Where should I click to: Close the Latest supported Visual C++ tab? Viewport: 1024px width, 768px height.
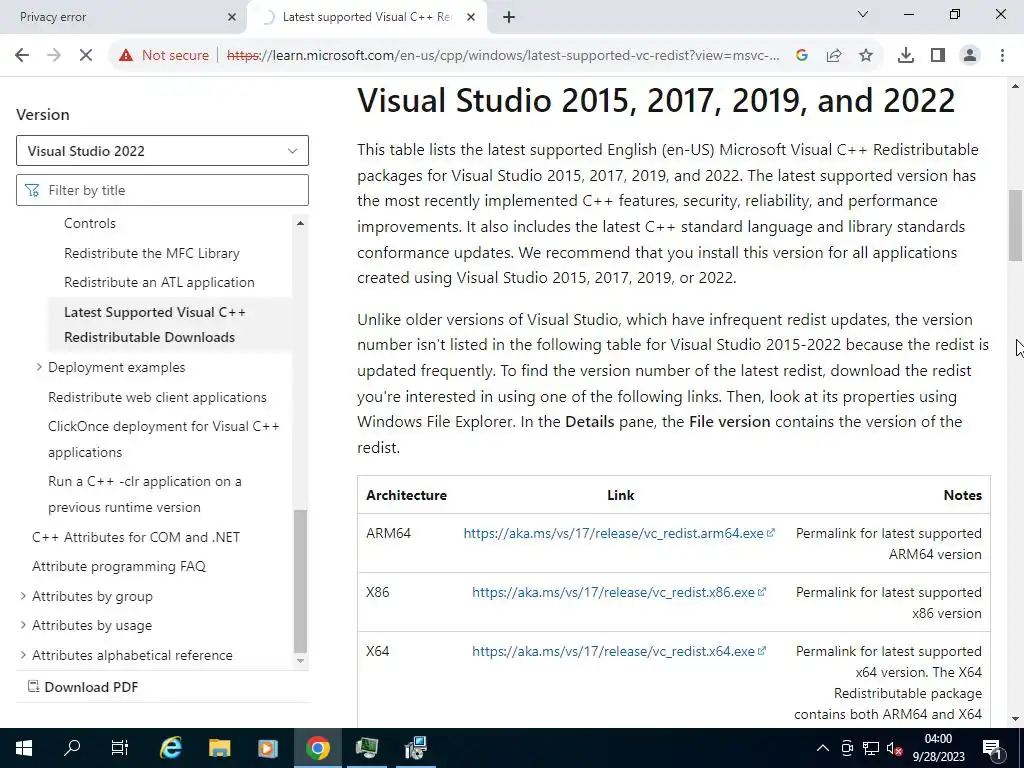(471, 17)
